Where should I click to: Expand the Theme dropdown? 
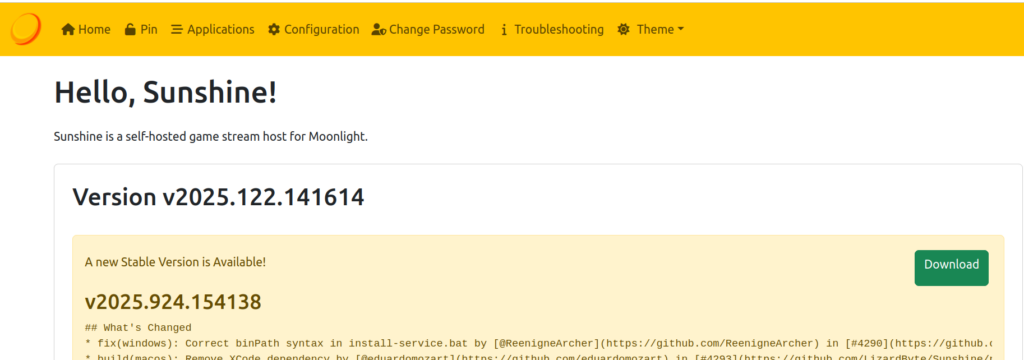click(x=651, y=29)
